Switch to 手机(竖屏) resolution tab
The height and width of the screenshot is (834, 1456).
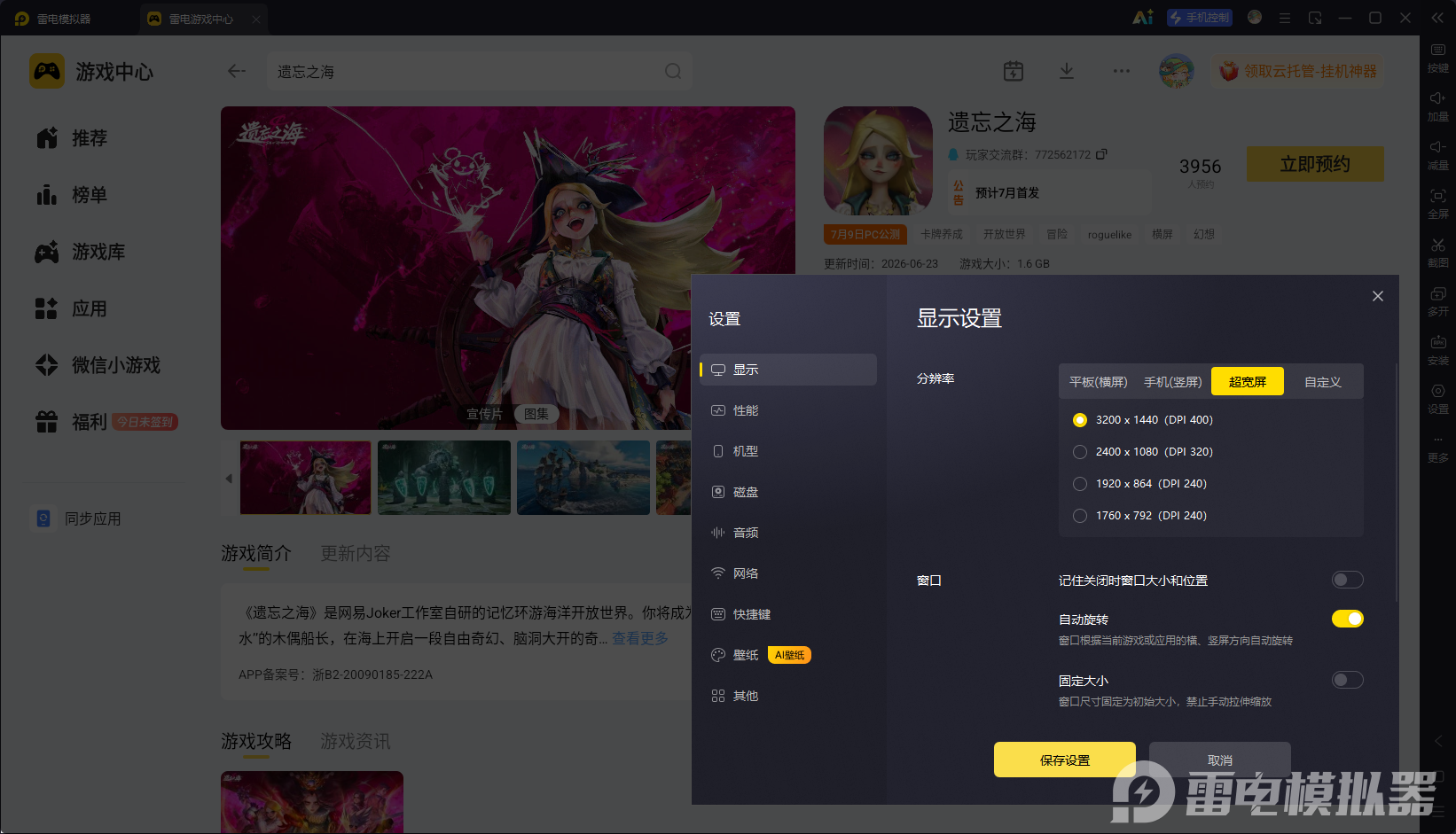1172,382
